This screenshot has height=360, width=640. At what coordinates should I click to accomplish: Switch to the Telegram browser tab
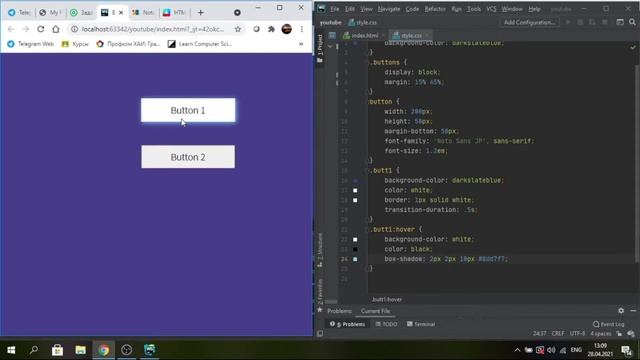pyautogui.click(x=19, y=13)
